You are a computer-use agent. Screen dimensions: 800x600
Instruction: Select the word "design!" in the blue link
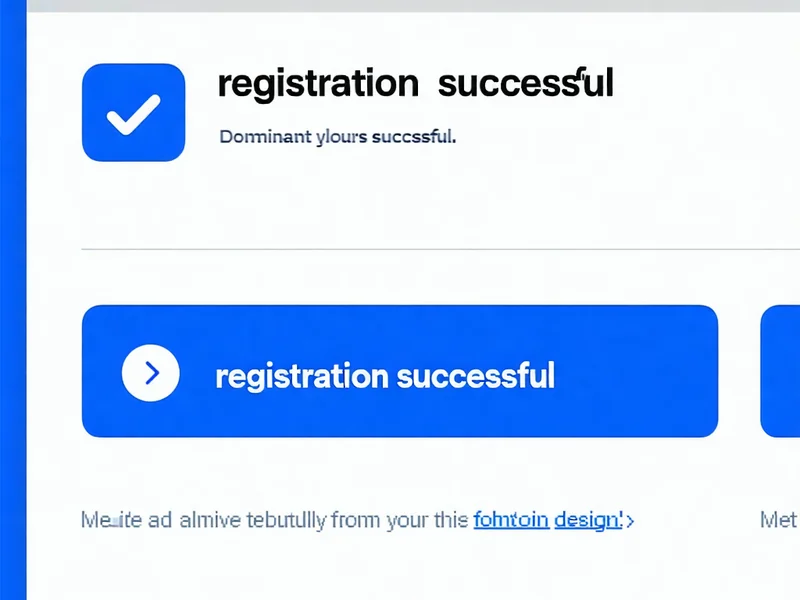(588, 520)
